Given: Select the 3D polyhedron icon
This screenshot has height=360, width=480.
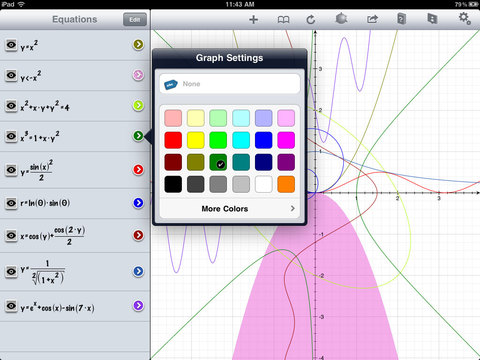Looking at the screenshot, I should tap(341, 18).
